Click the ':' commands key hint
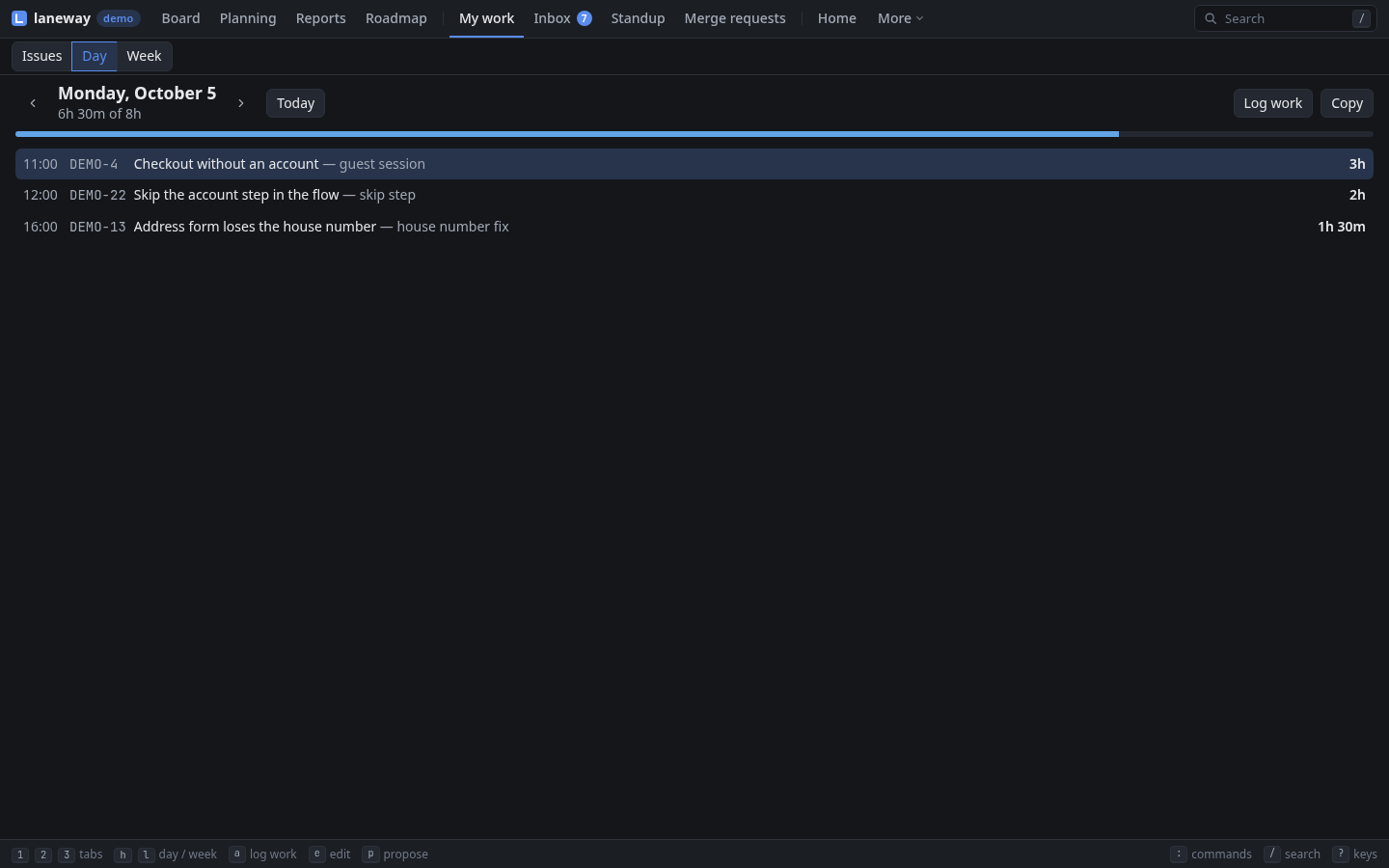Image resolution: width=1389 pixels, height=868 pixels. point(1179,854)
